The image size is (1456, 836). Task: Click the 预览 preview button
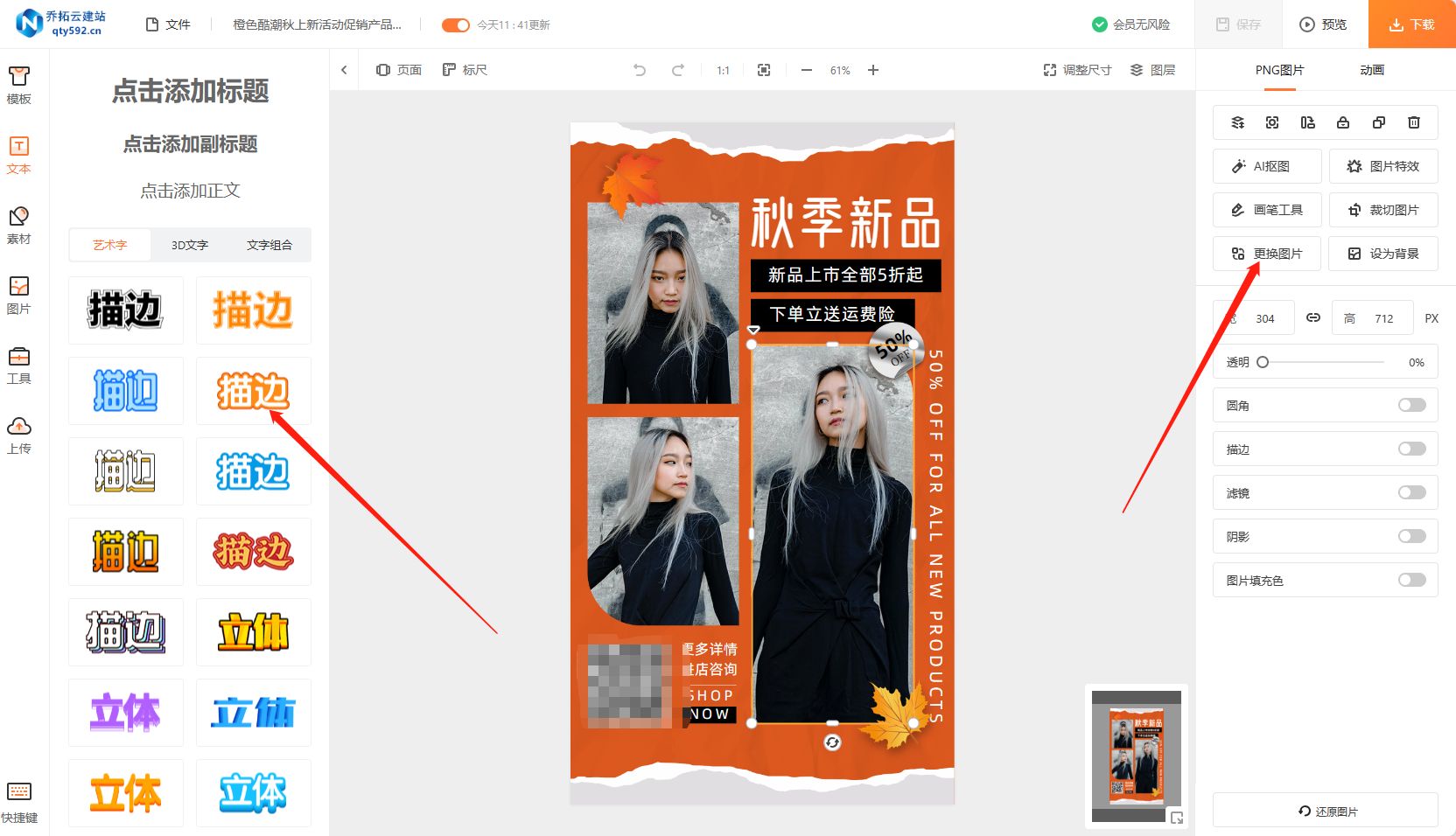click(1324, 24)
